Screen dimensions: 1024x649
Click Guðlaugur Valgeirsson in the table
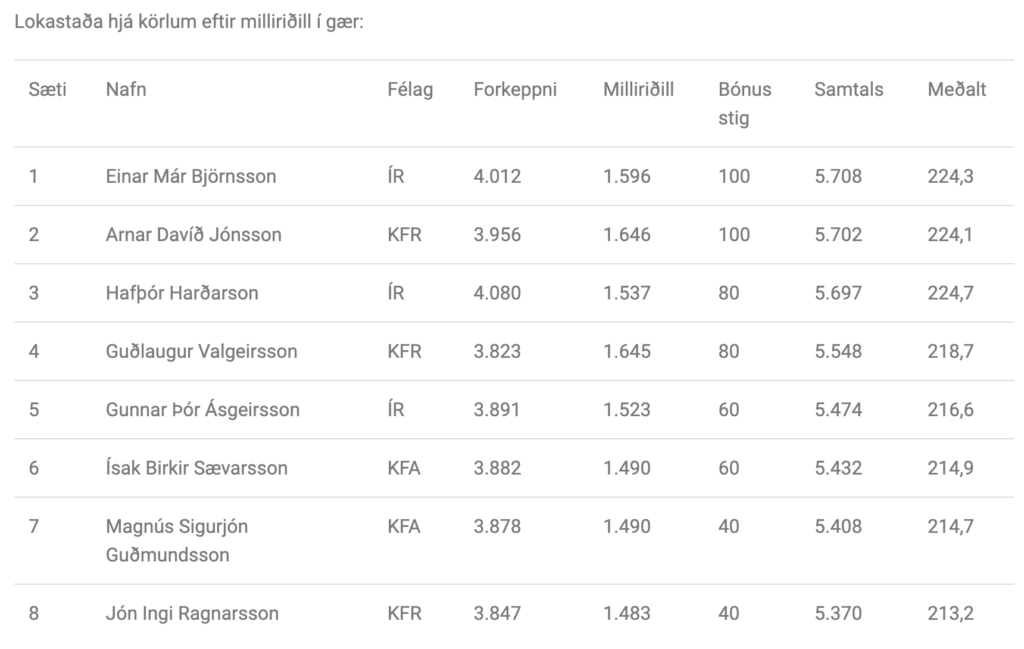[x=201, y=351]
